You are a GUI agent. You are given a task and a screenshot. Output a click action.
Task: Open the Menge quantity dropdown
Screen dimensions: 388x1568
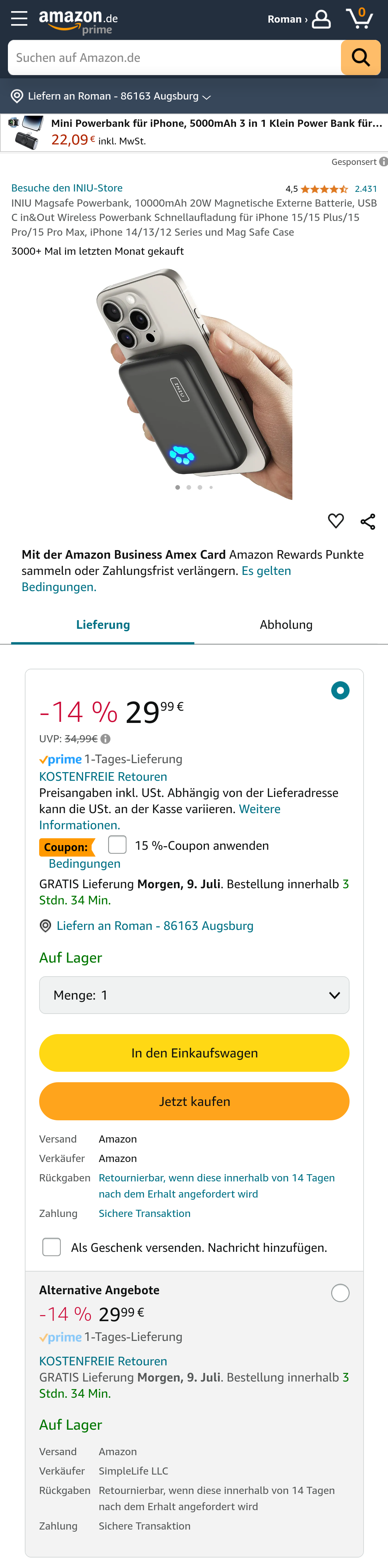(x=194, y=995)
